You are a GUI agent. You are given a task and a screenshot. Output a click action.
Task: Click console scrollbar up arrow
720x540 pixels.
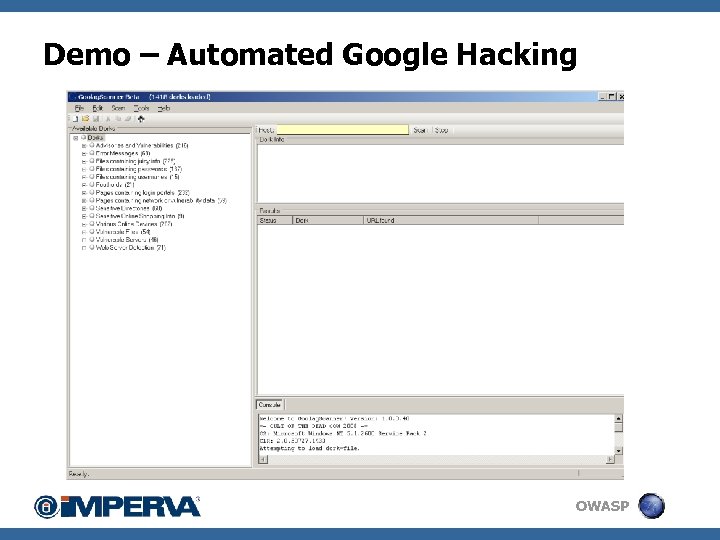coord(618,418)
